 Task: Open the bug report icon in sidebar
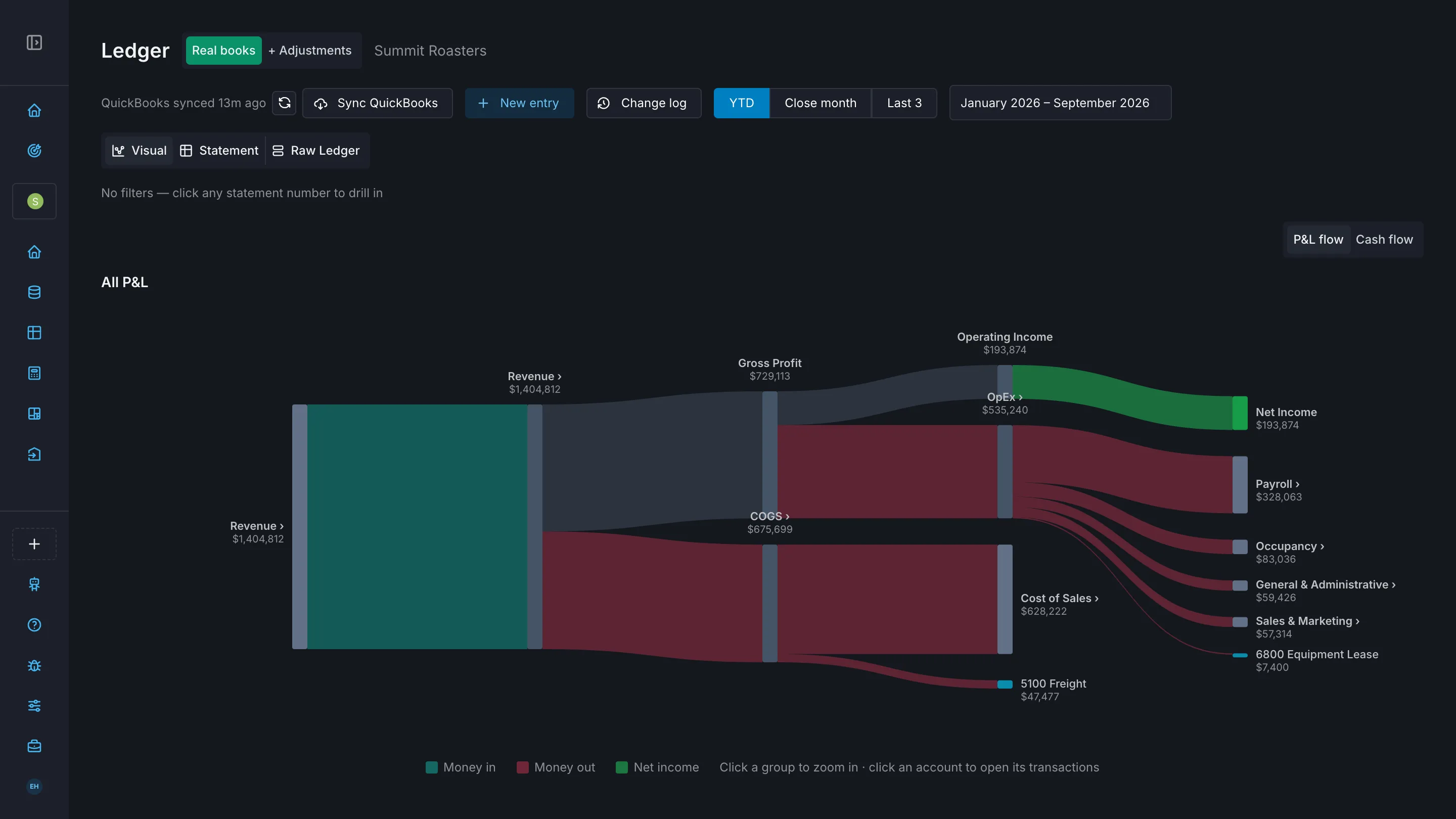34,665
